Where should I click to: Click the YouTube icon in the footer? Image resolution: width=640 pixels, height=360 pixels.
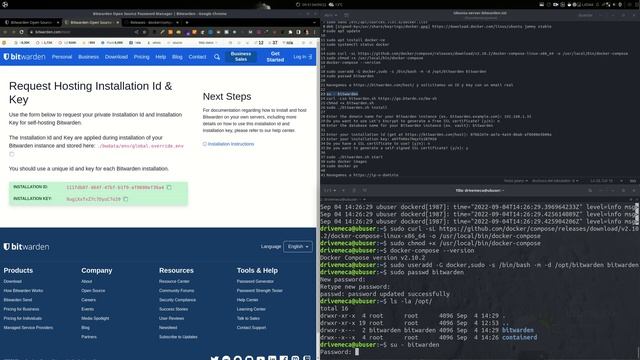[x=260, y=358]
